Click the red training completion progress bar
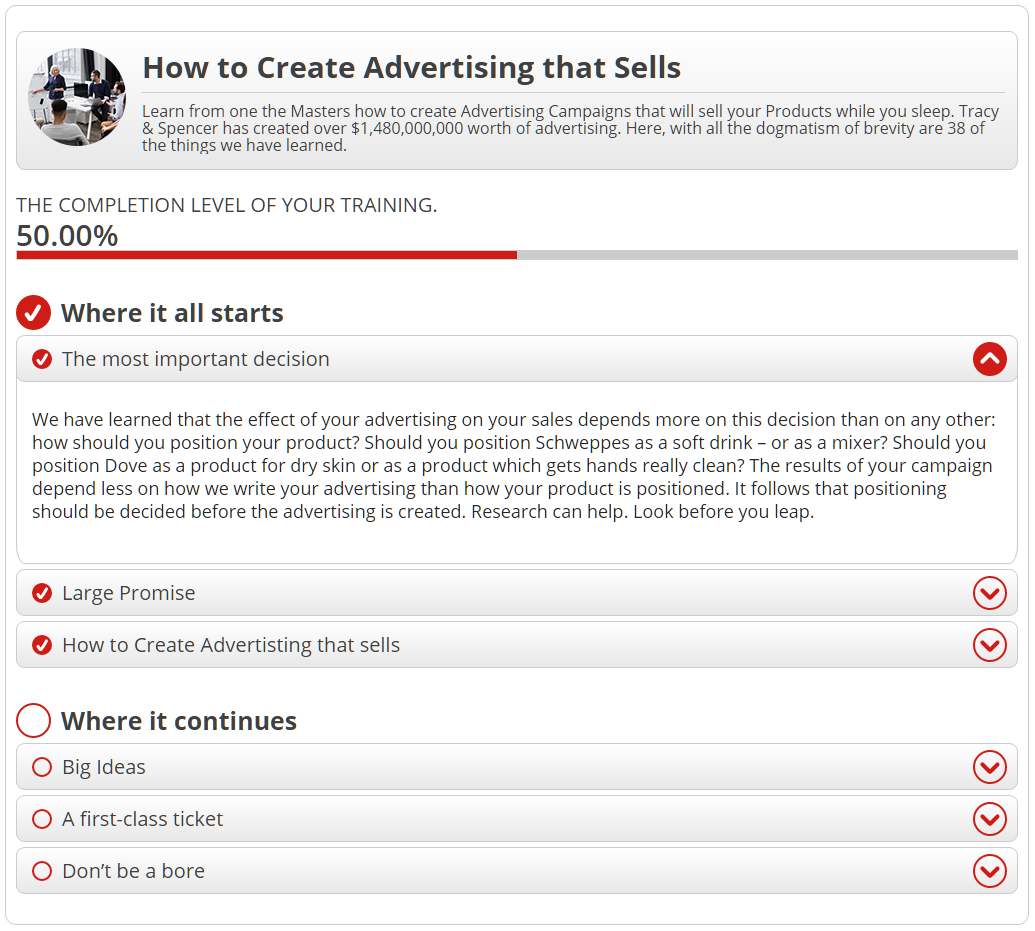The image size is (1035, 931). pyautogui.click(x=266, y=255)
